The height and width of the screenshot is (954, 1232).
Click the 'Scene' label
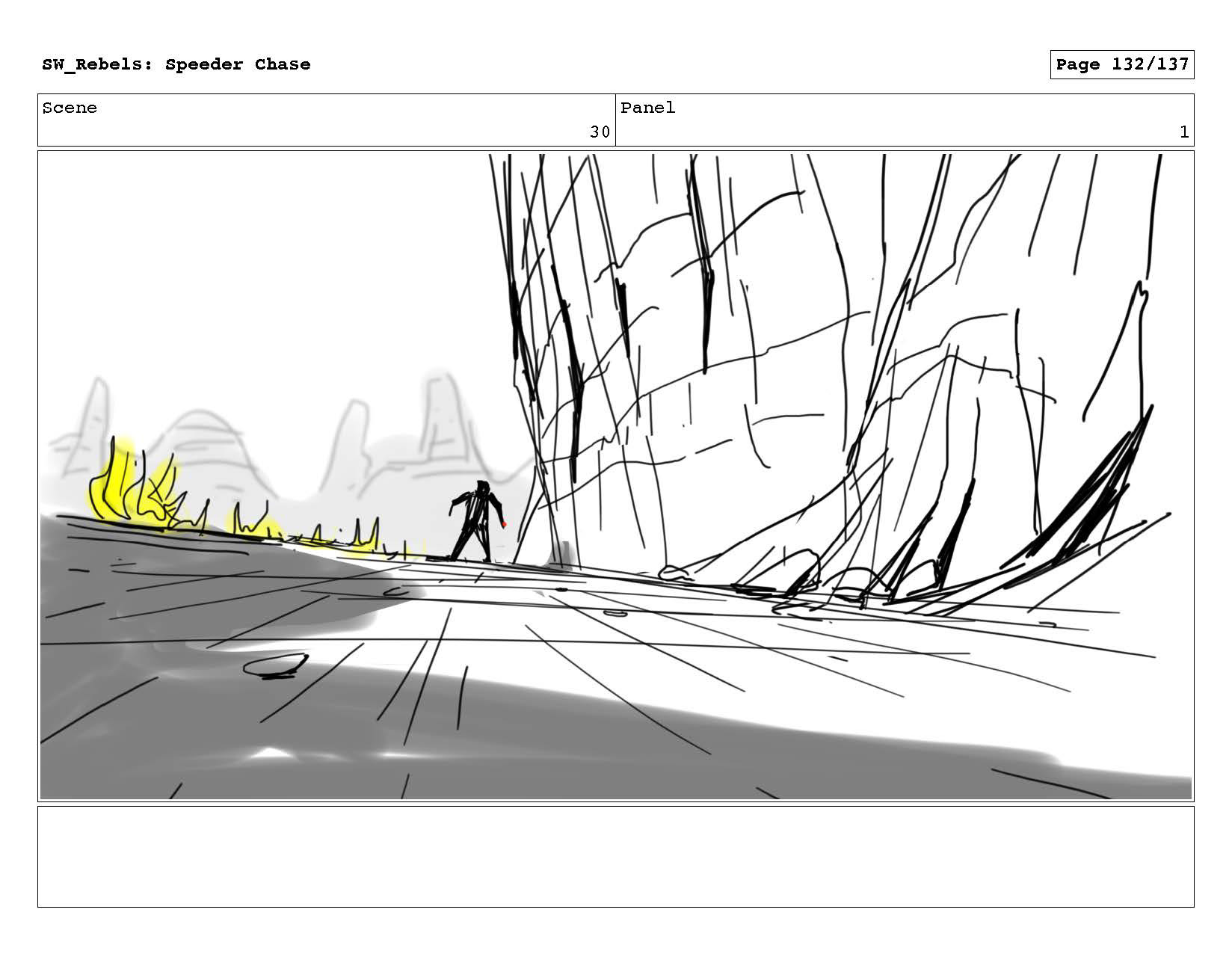click(70, 108)
